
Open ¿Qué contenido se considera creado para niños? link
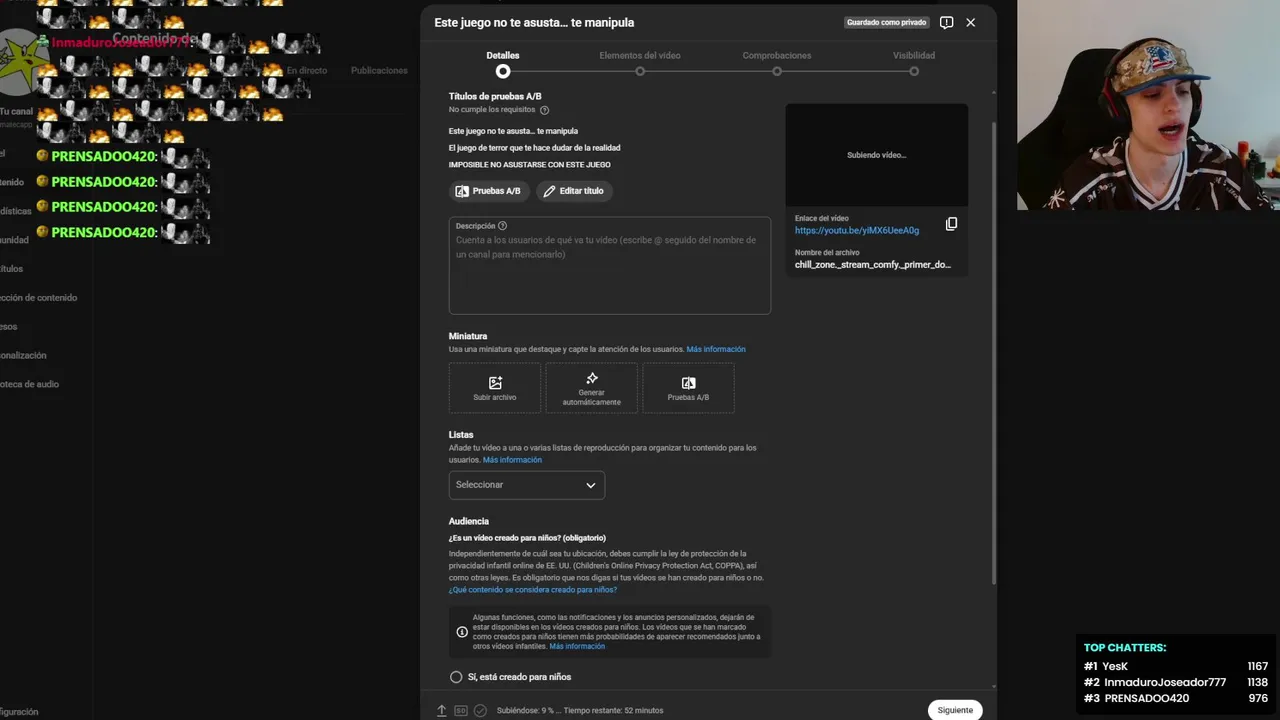(x=533, y=590)
